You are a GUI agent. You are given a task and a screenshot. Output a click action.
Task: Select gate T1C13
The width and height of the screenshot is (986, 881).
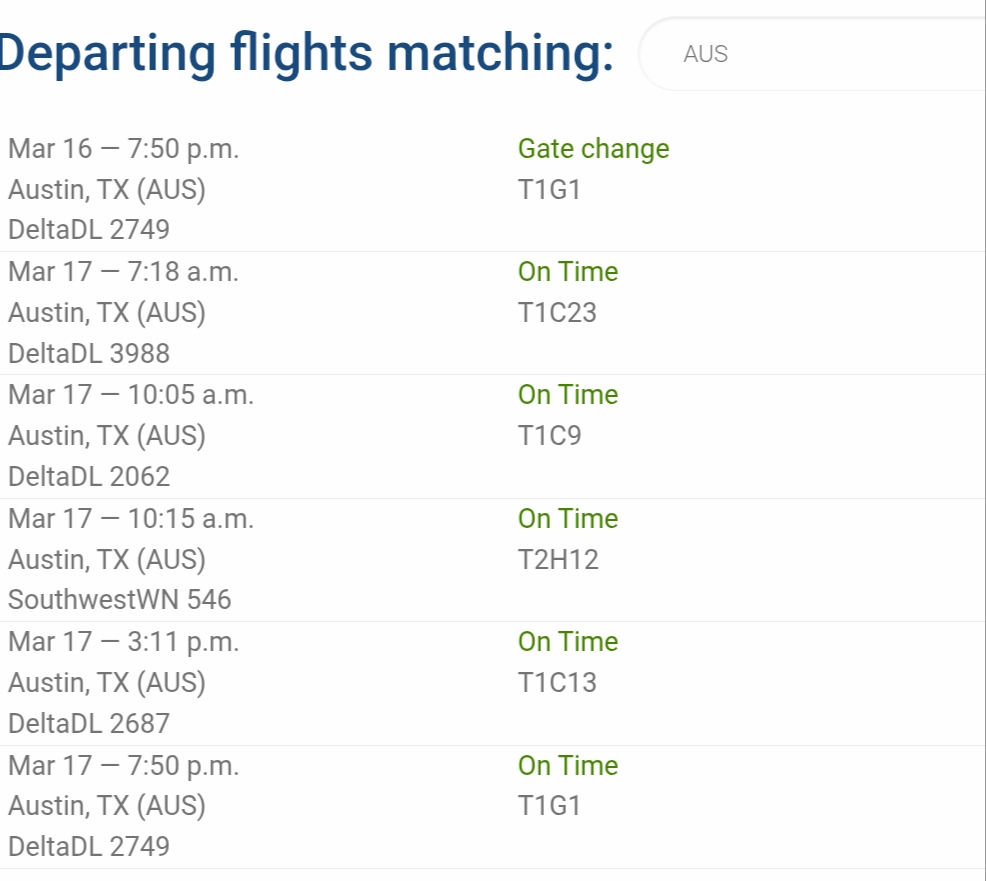[557, 683]
